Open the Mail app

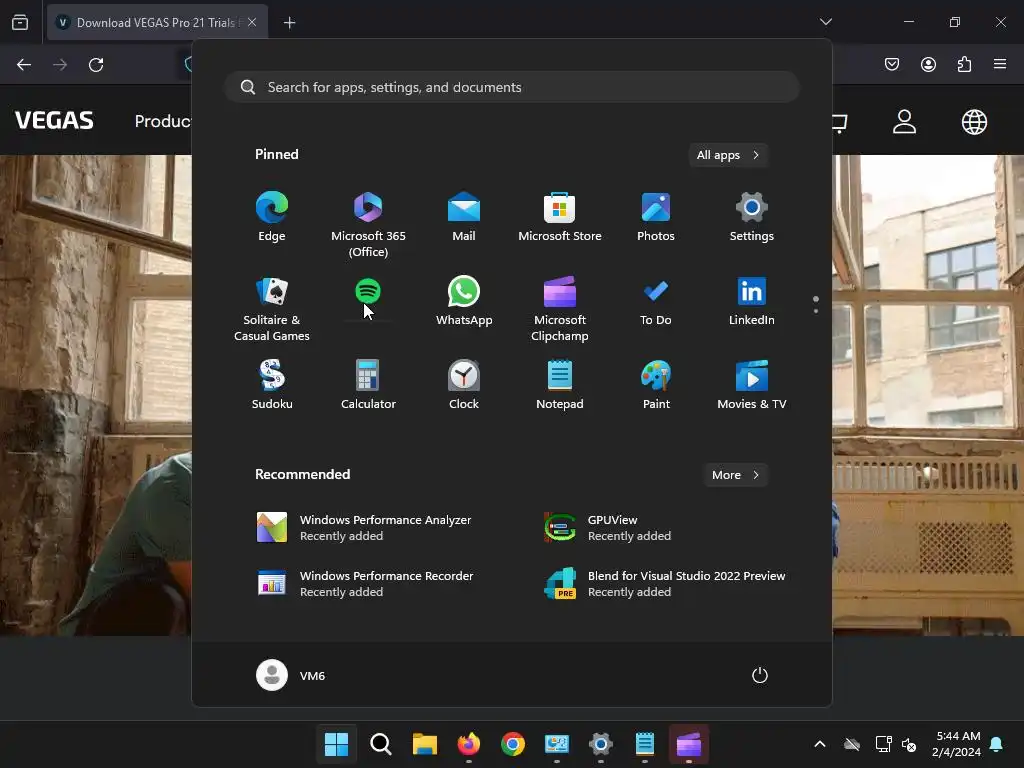pos(464,217)
